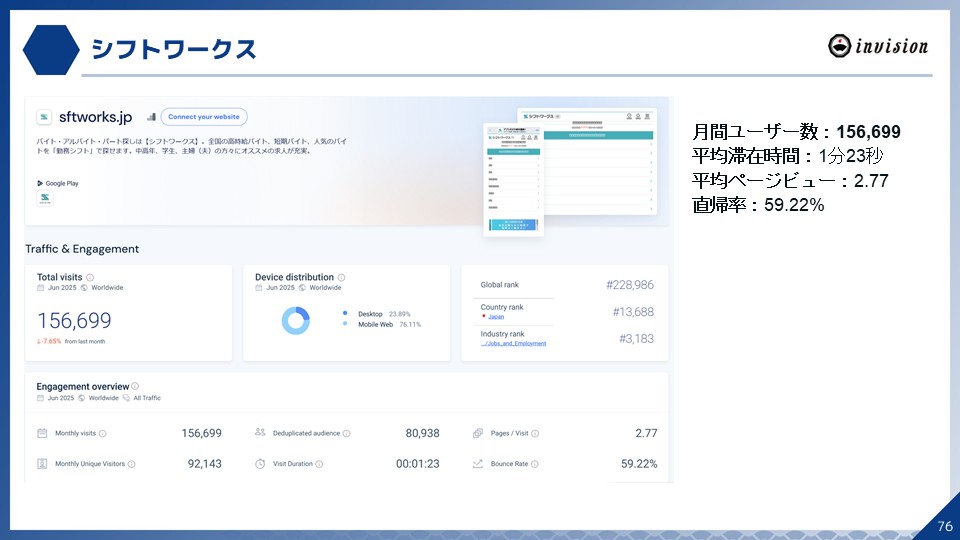Click the Global rank value #228,986
This screenshot has height=540, width=960.
point(630,285)
